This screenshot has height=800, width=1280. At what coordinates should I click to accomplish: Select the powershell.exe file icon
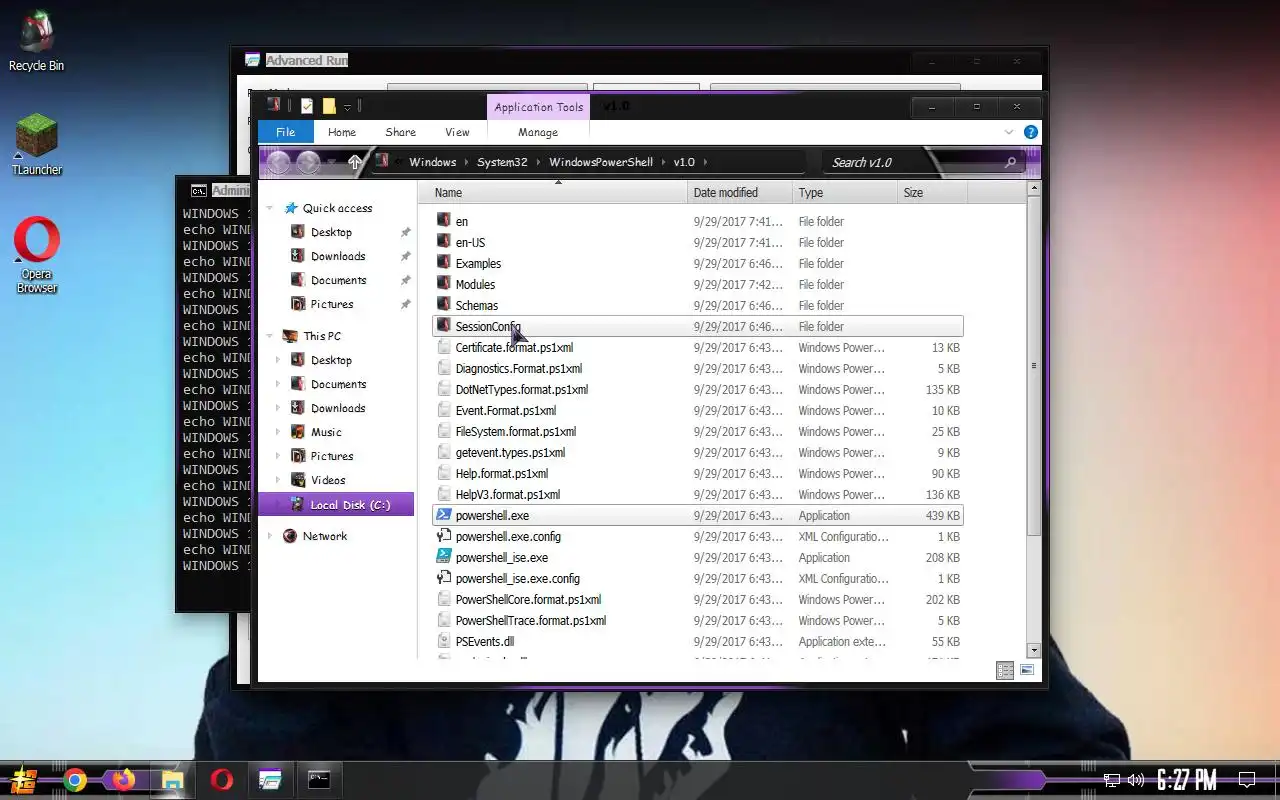click(x=444, y=516)
